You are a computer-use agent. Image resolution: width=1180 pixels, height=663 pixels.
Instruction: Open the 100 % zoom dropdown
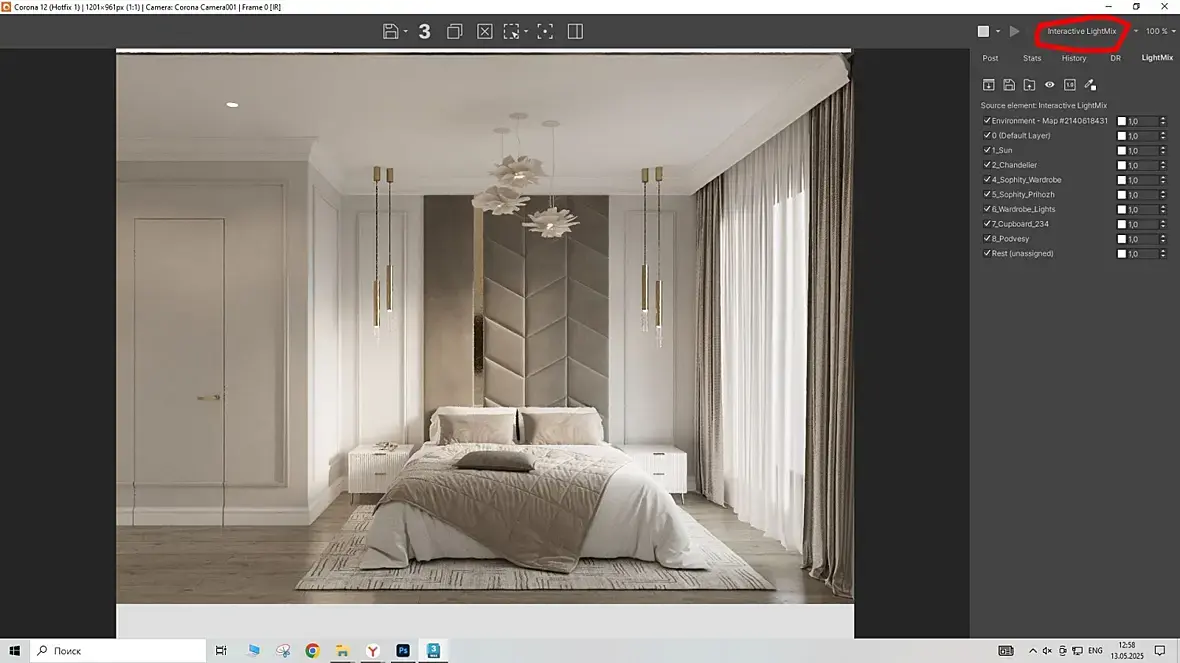(1160, 32)
